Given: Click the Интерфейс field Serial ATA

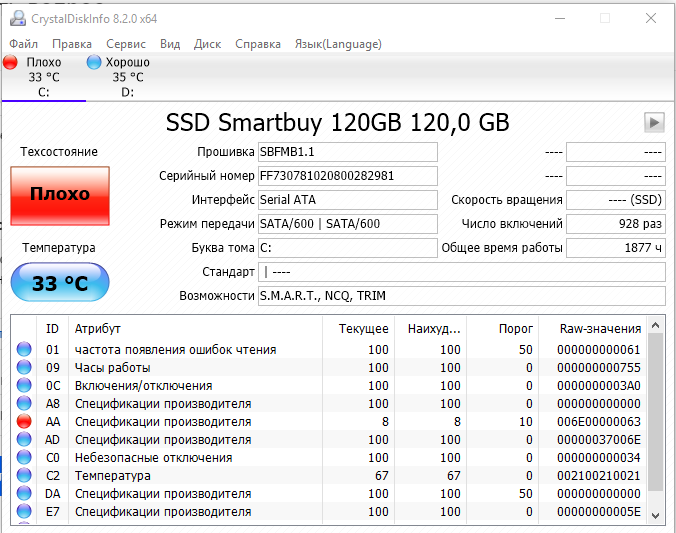Looking at the screenshot, I should pos(347,200).
